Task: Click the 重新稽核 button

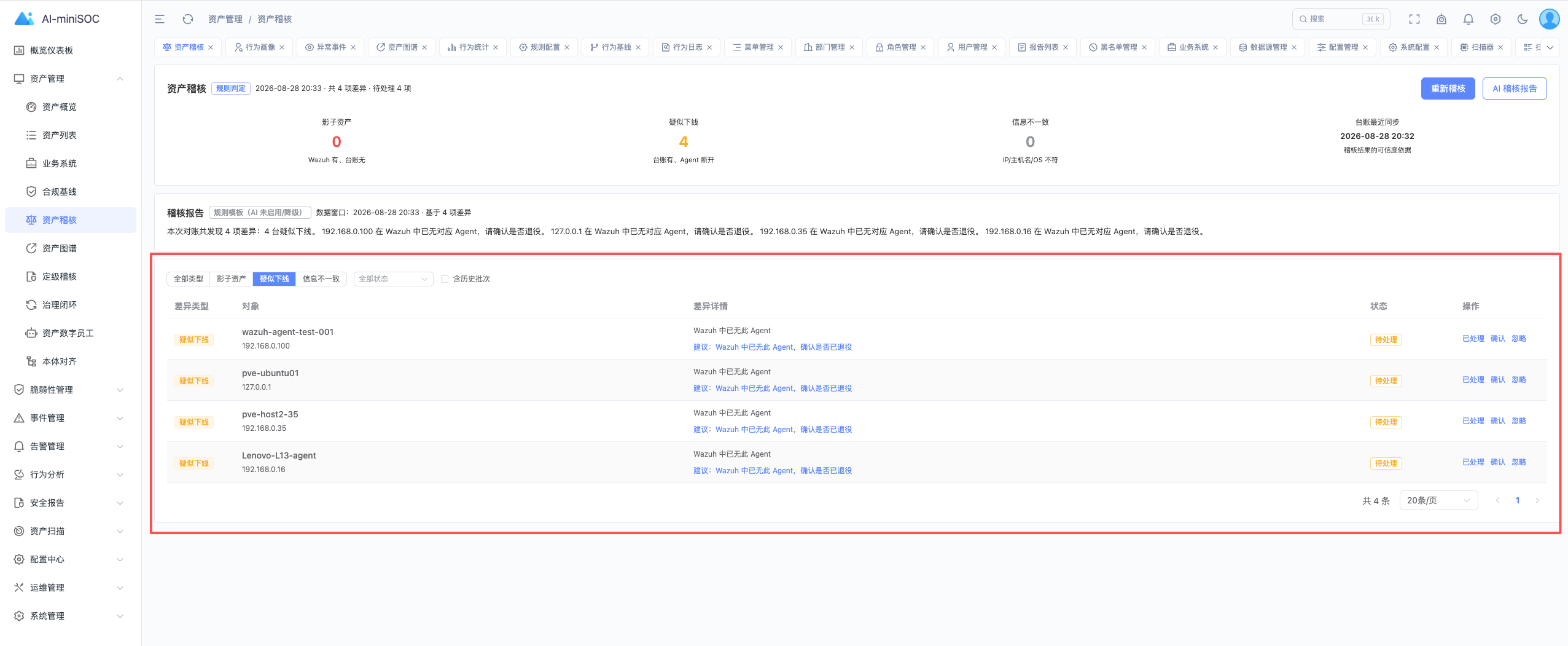Action: [x=1448, y=89]
